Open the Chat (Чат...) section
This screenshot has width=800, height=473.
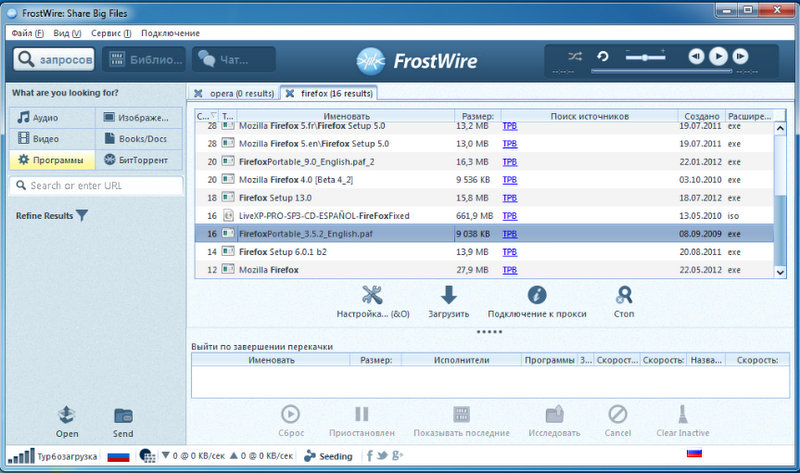click(x=234, y=60)
